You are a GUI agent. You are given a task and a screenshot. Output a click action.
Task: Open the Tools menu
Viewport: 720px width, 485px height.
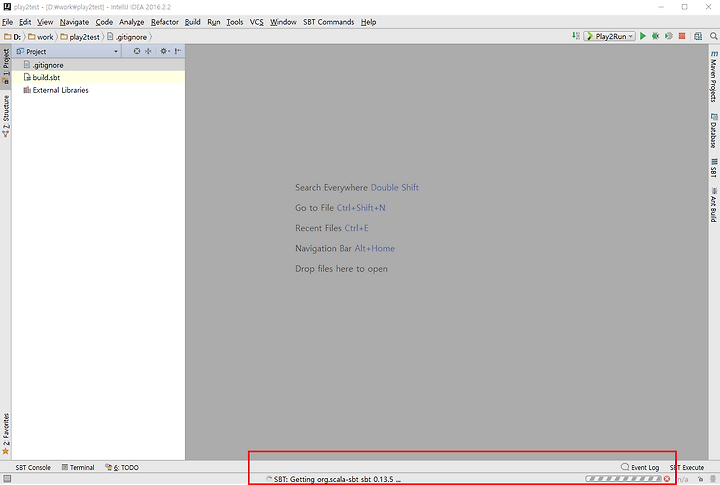[235, 22]
